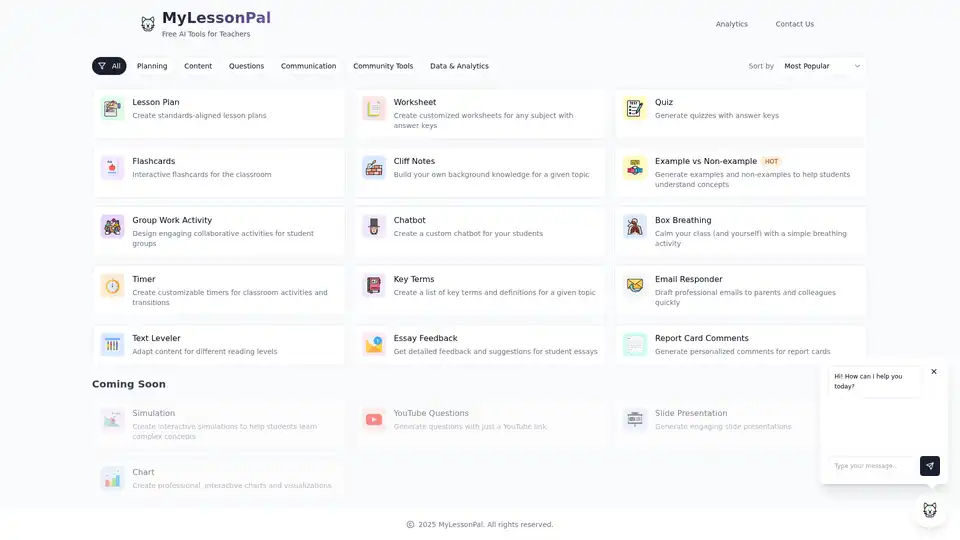Focus the Type your message field
The width and height of the screenshot is (960, 540).
(872, 466)
